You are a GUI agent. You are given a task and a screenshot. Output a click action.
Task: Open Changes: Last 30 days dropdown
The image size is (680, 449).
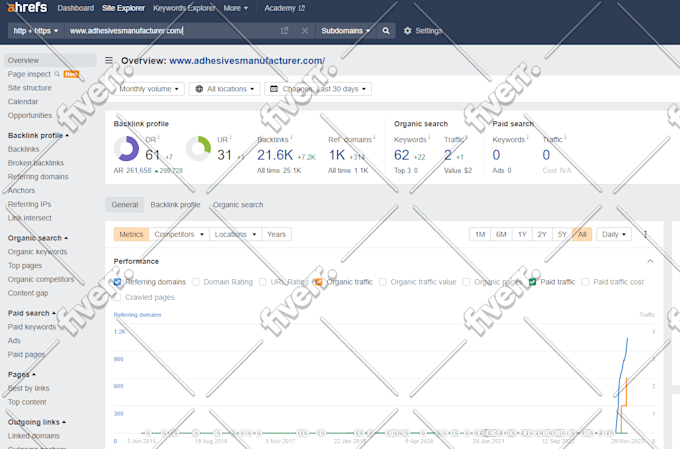[318, 89]
